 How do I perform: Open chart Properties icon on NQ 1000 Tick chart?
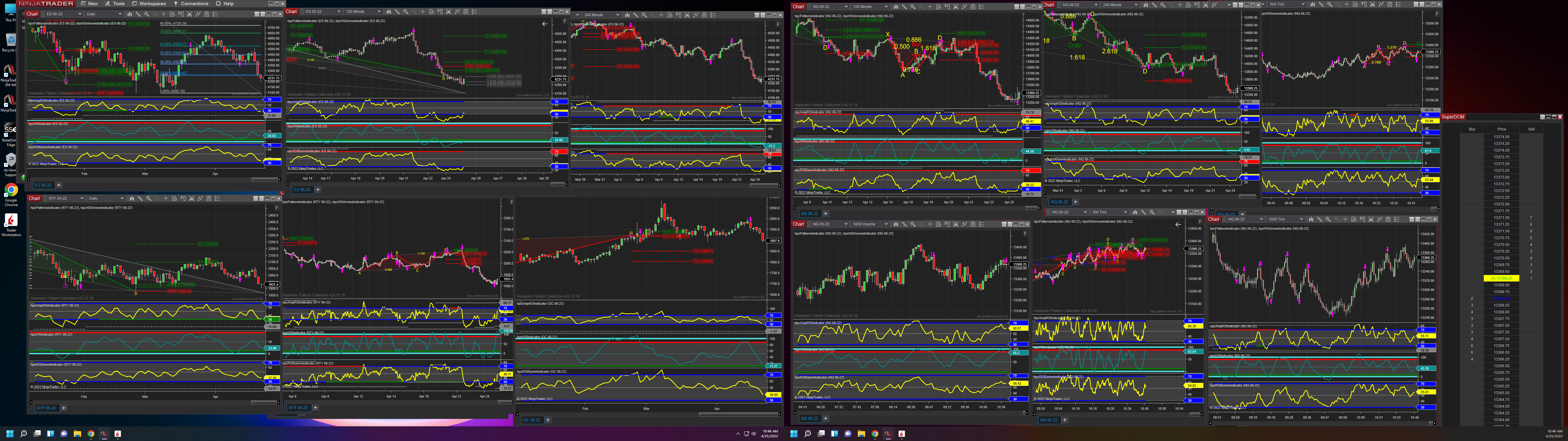coord(1397,219)
